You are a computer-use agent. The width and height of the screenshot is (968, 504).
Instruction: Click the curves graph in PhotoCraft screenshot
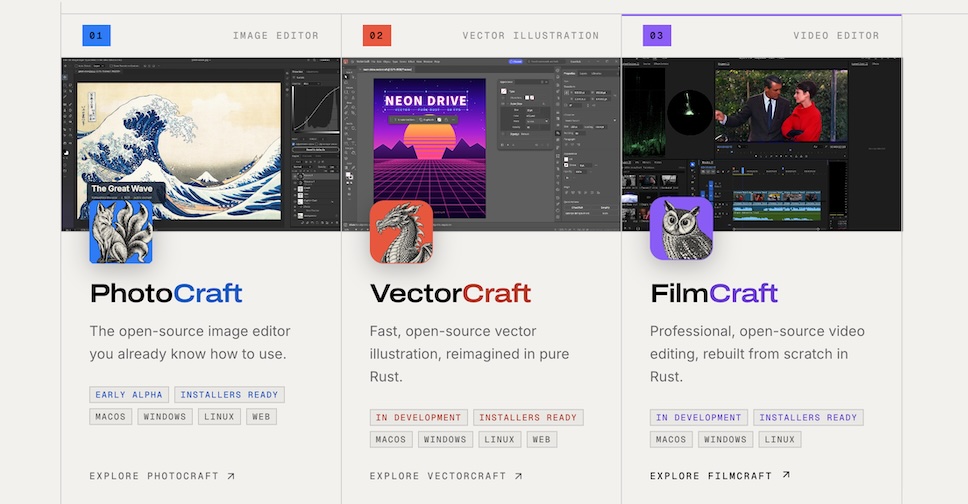(x=315, y=108)
